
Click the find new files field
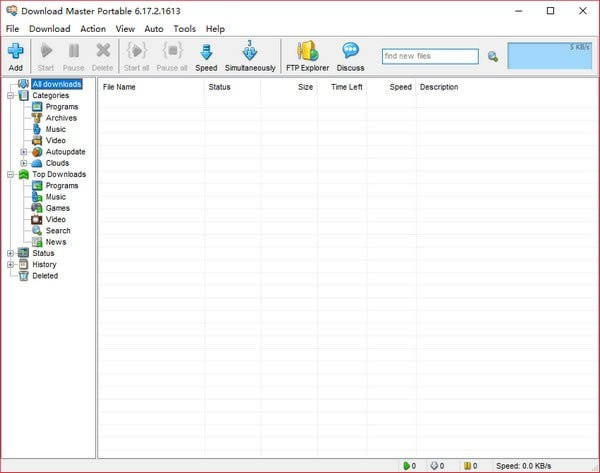tap(429, 57)
